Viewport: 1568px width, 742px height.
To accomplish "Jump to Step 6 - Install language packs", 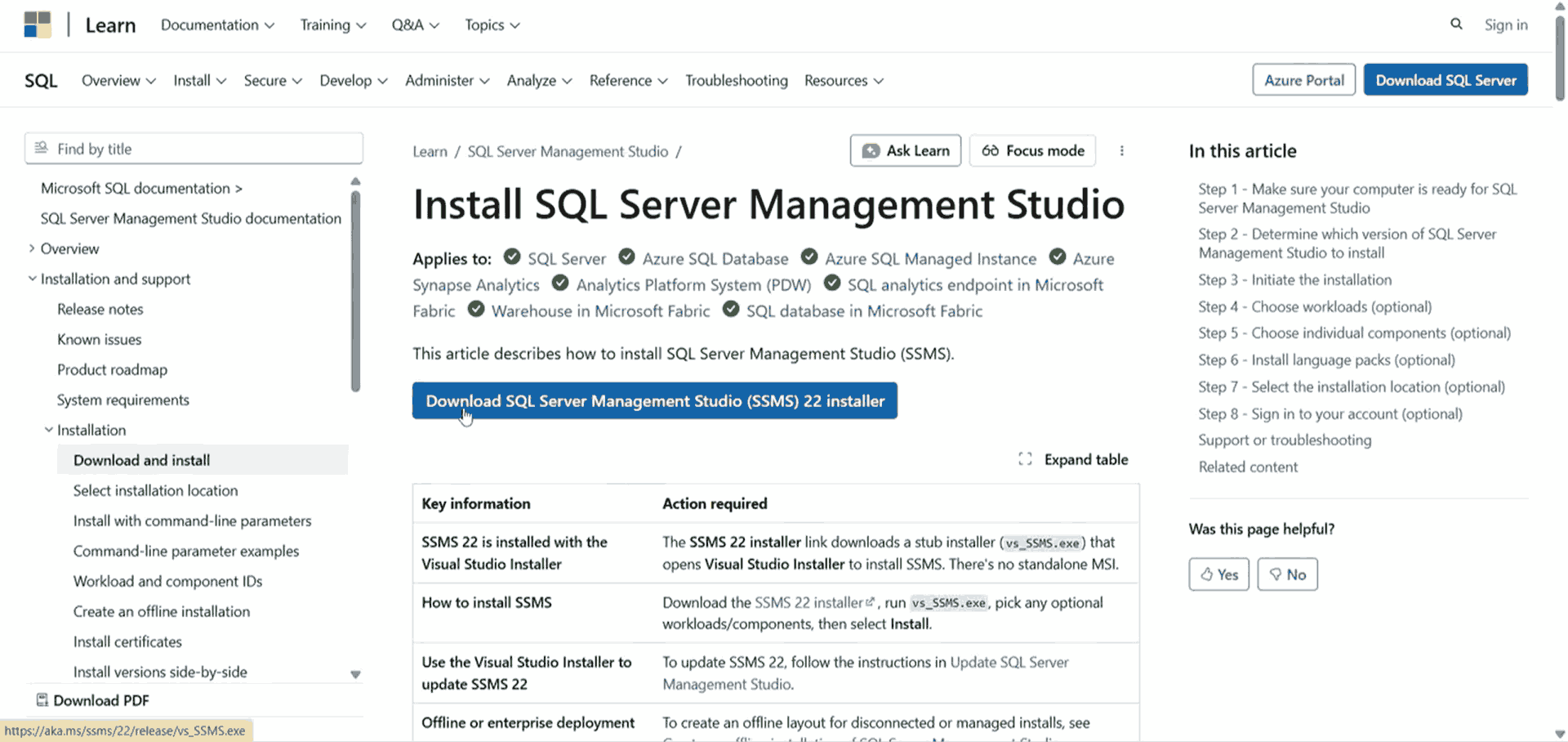I will click(1326, 360).
